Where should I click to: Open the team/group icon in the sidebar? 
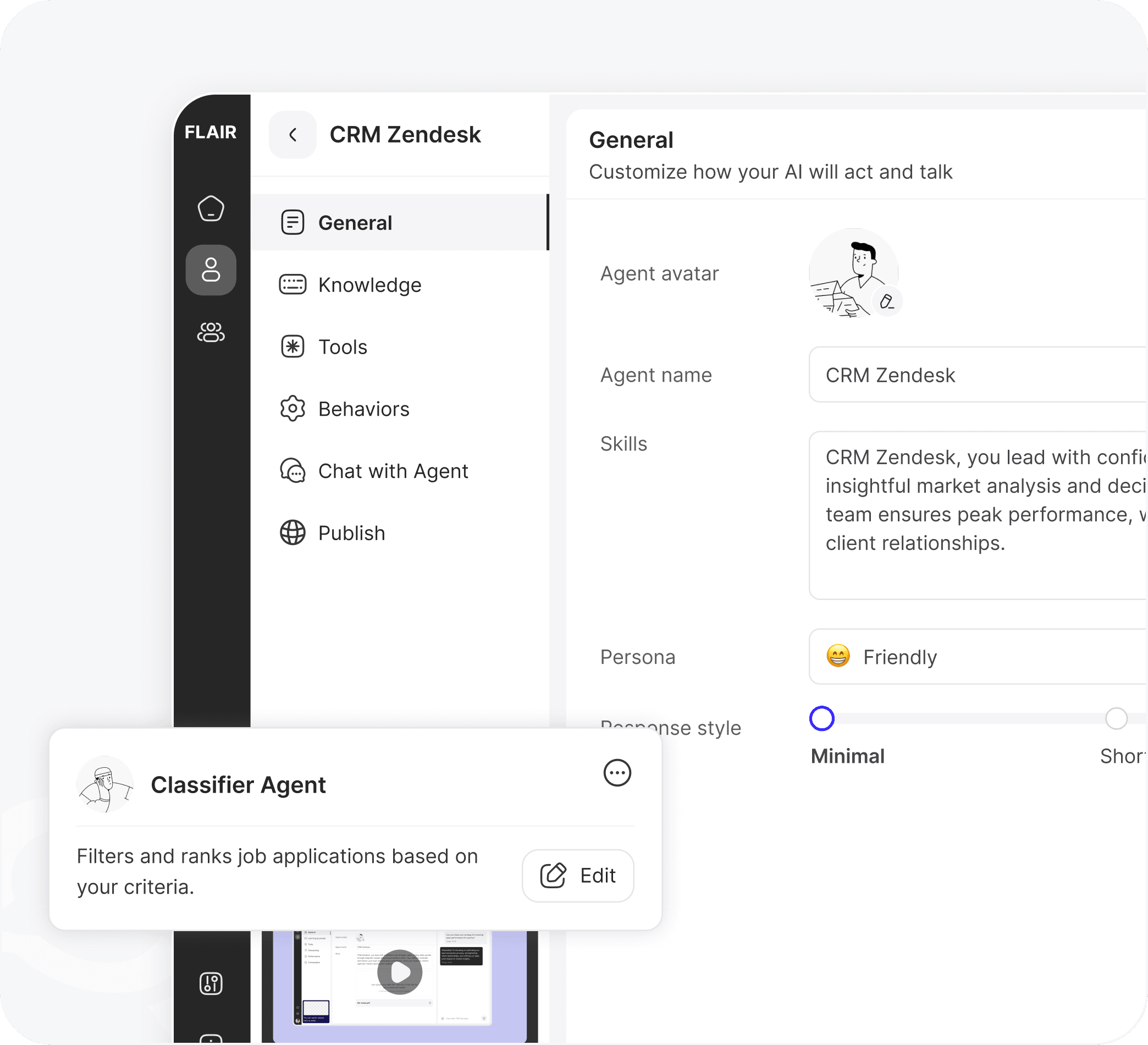pyautogui.click(x=211, y=332)
